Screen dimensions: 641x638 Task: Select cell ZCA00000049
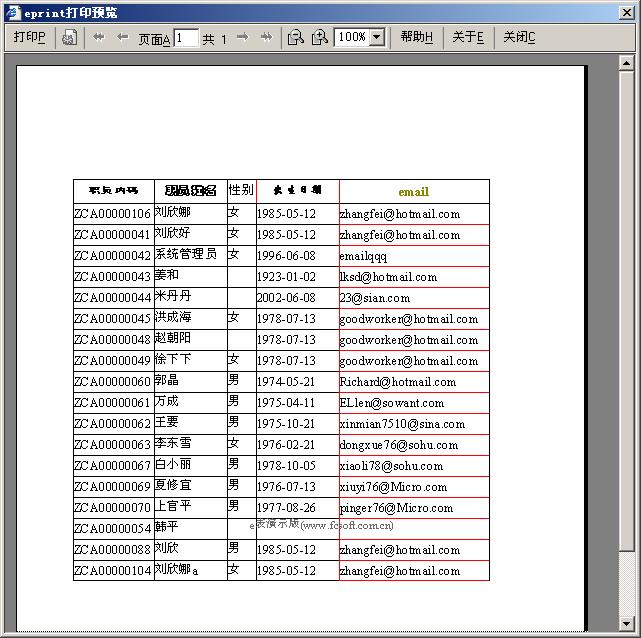[x=114, y=361]
